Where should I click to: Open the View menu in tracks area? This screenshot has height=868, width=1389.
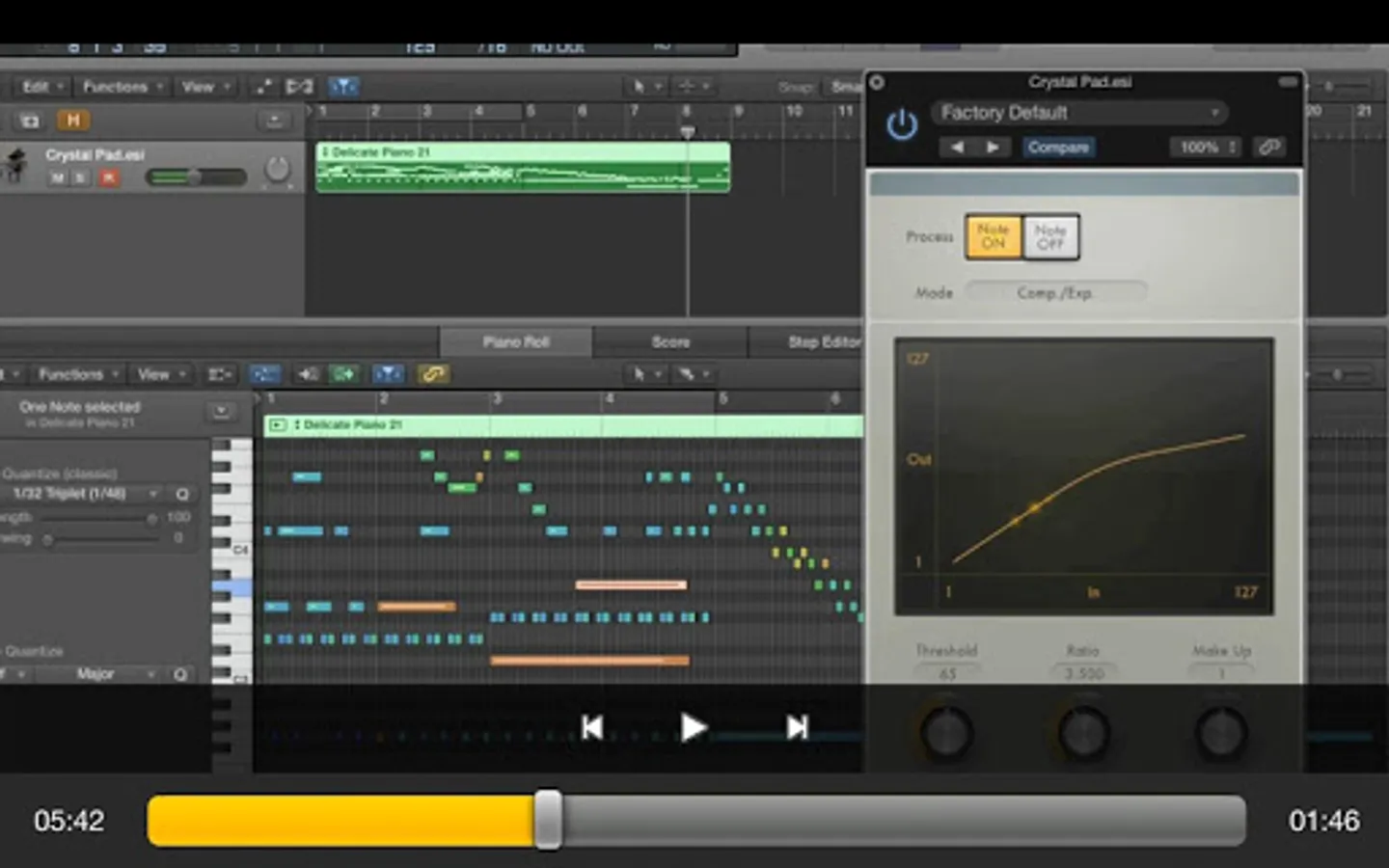[x=204, y=87]
